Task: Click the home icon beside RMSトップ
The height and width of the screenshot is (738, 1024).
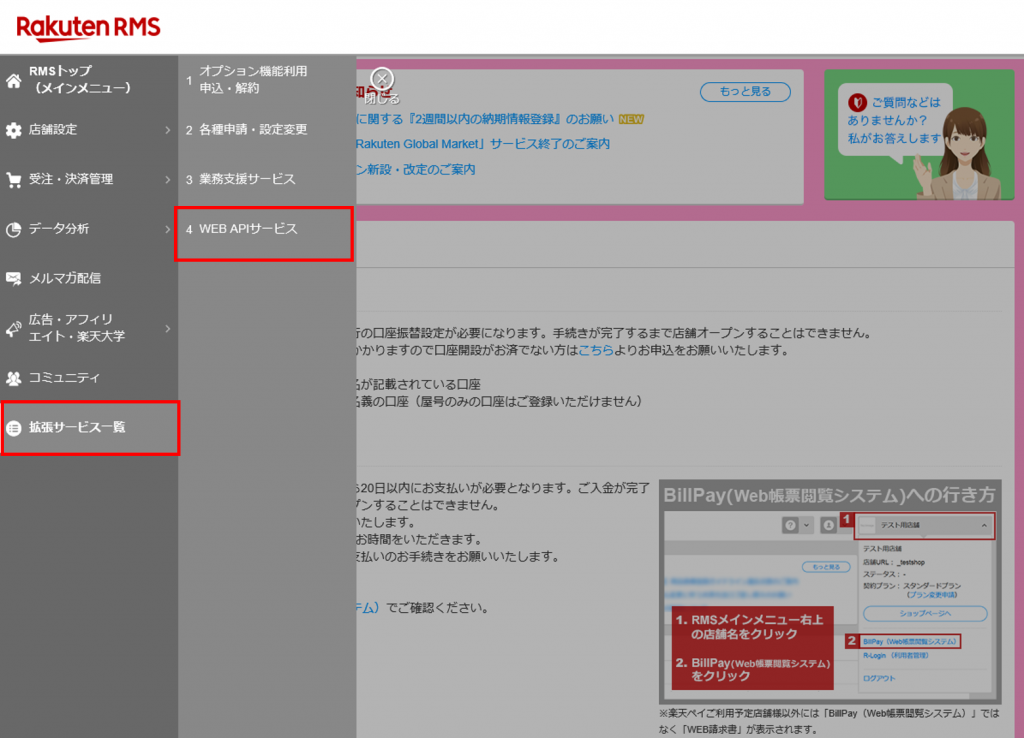Action: click(x=13, y=80)
